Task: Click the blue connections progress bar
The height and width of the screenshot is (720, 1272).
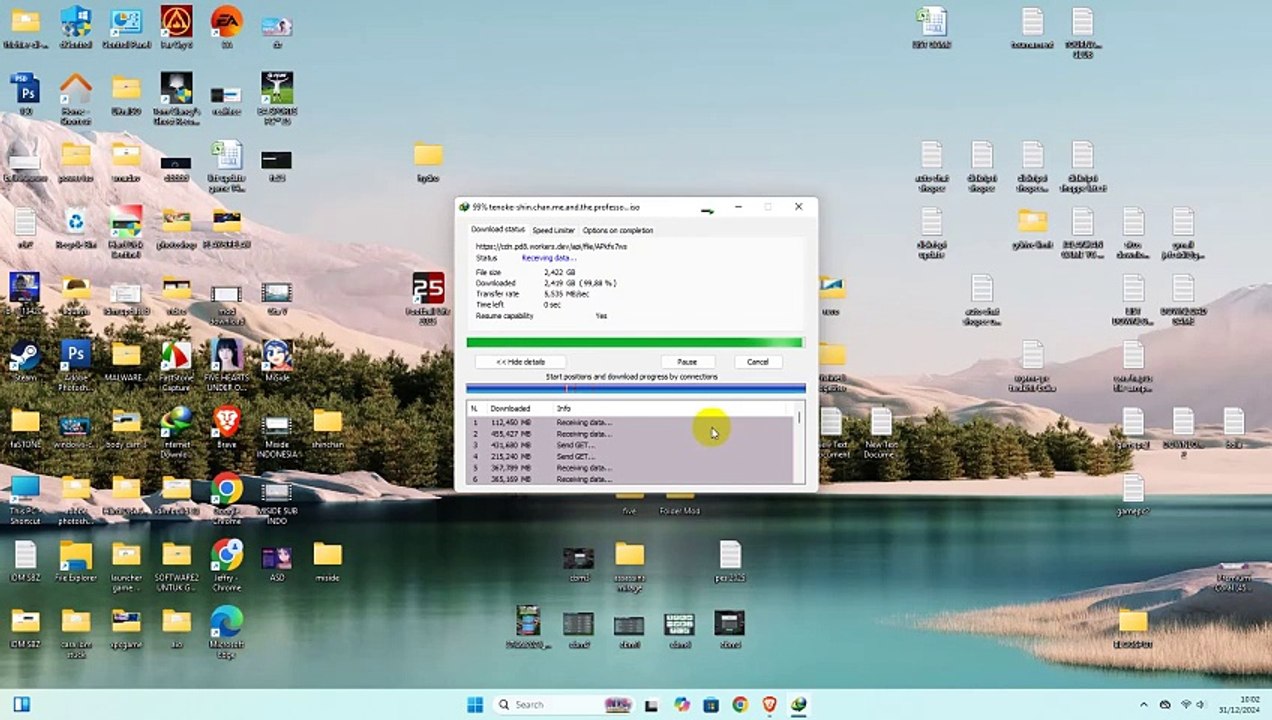Action: (635, 388)
